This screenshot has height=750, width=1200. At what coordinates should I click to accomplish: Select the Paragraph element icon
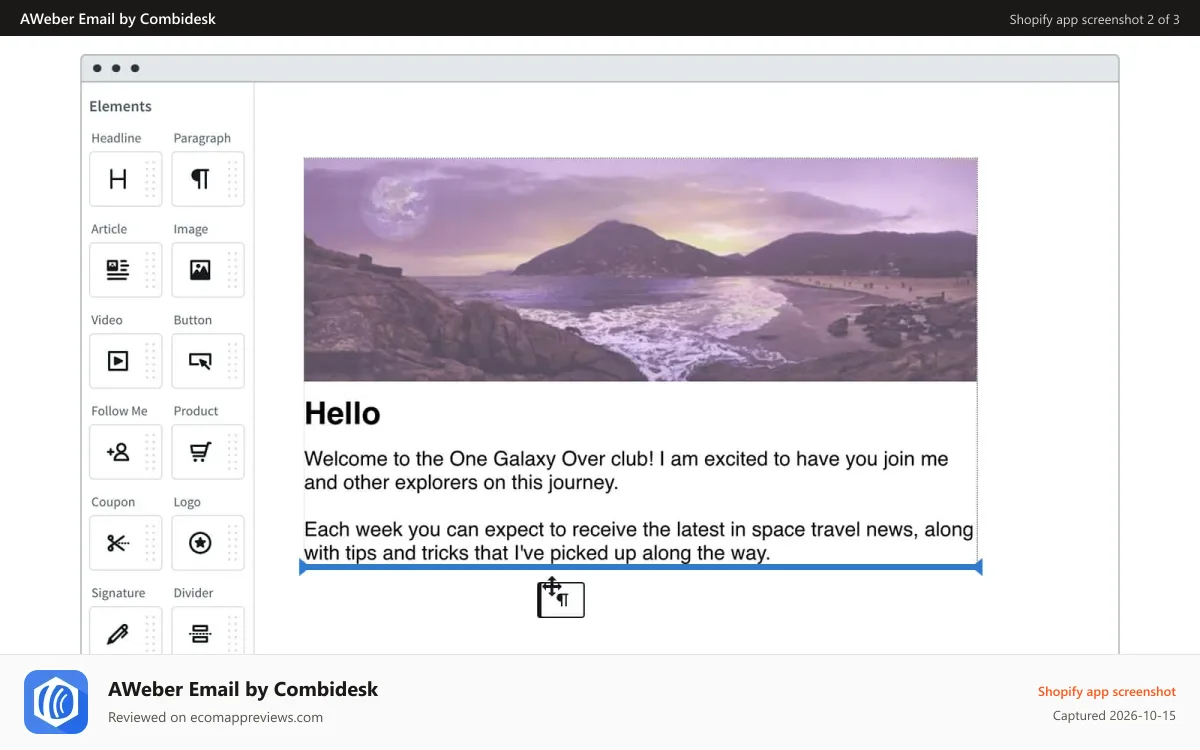[200, 179]
